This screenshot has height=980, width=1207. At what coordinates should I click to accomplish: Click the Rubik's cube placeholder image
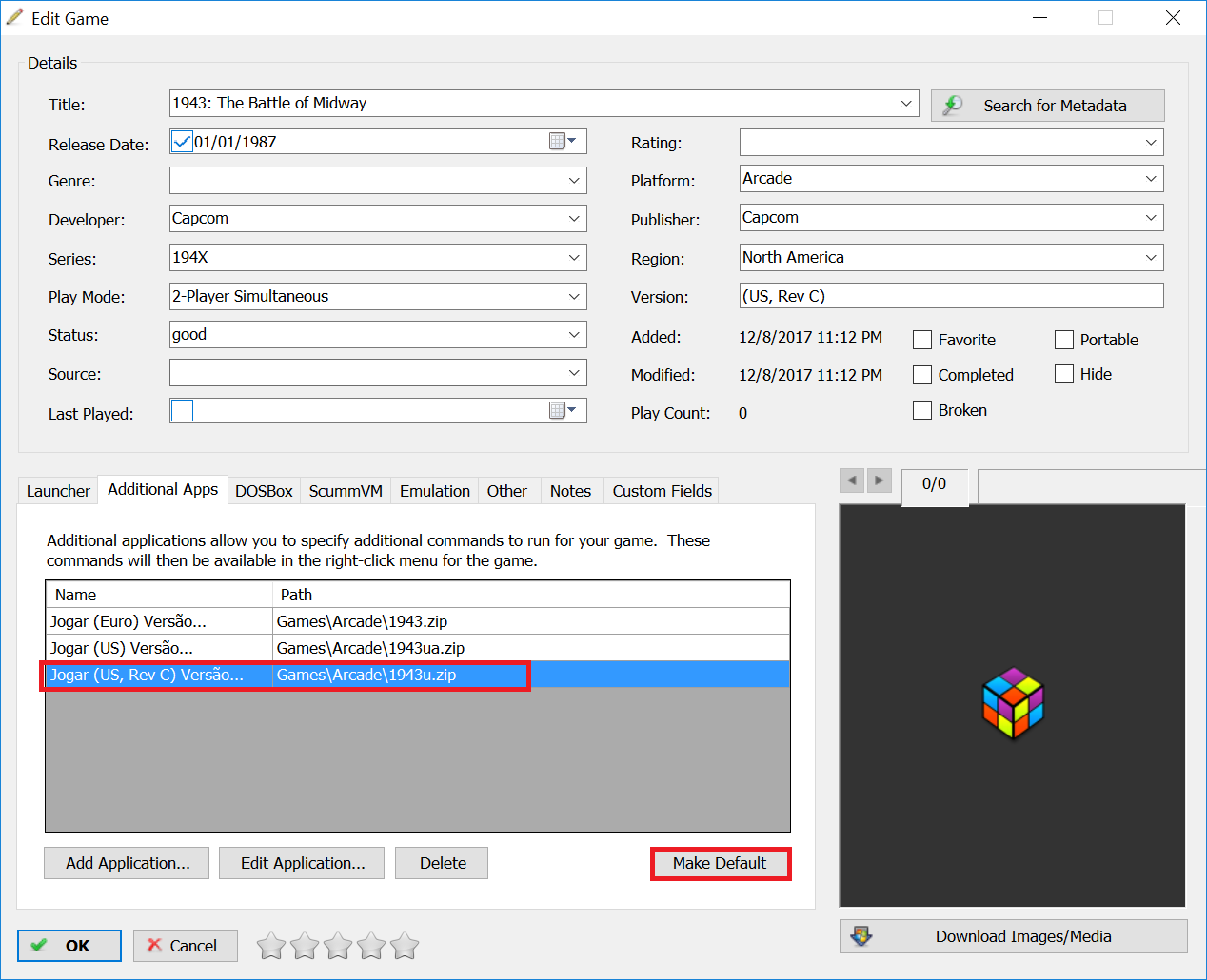click(x=1013, y=704)
